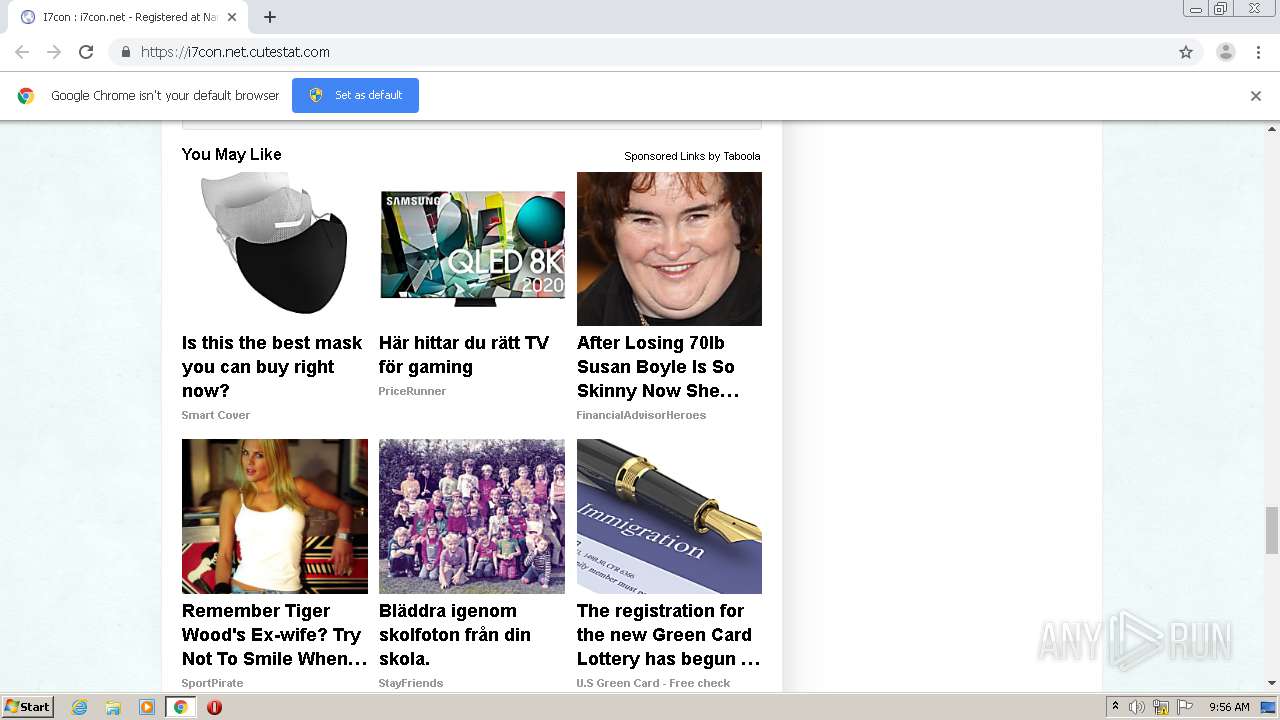Click 'Is this the best mask' headline
The image size is (1280, 720).
pyautogui.click(x=272, y=367)
